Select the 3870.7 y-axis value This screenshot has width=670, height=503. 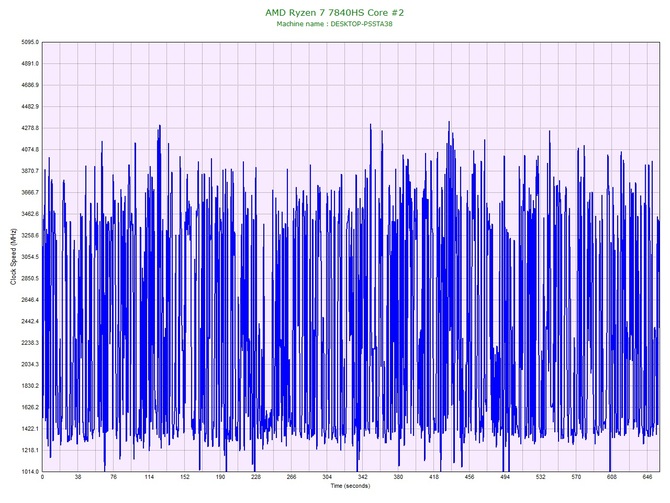tap(29, 171)
